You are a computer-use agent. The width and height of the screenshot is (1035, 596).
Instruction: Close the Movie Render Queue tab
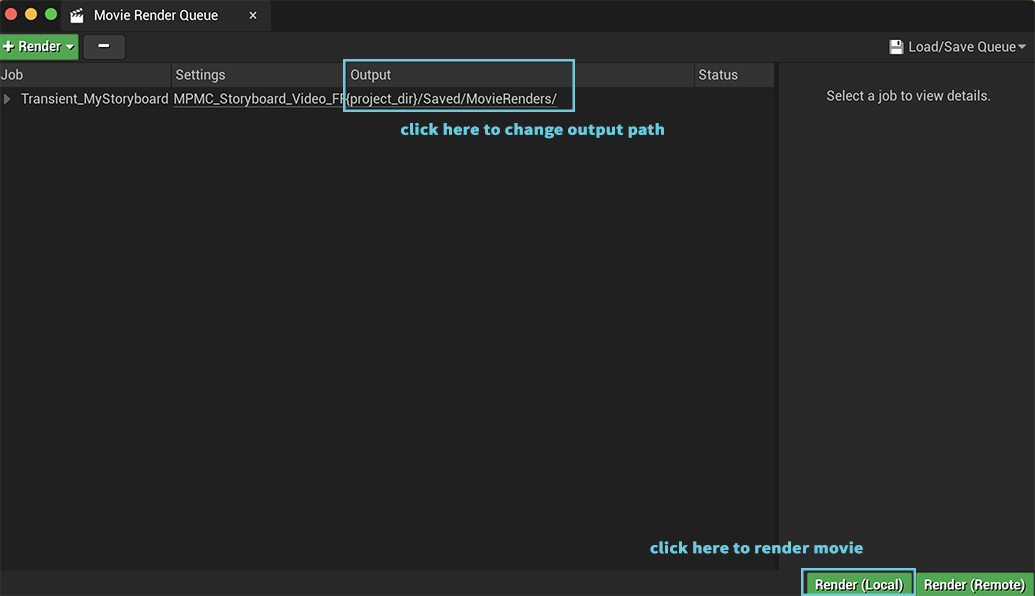coord(252,15)
